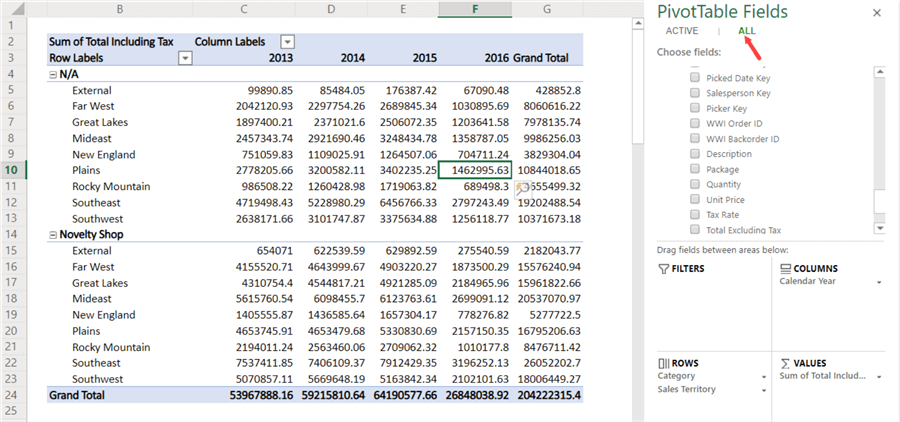Select cell with value 1462995.63
Screen dimensions: 900x422
coord(475,171)
